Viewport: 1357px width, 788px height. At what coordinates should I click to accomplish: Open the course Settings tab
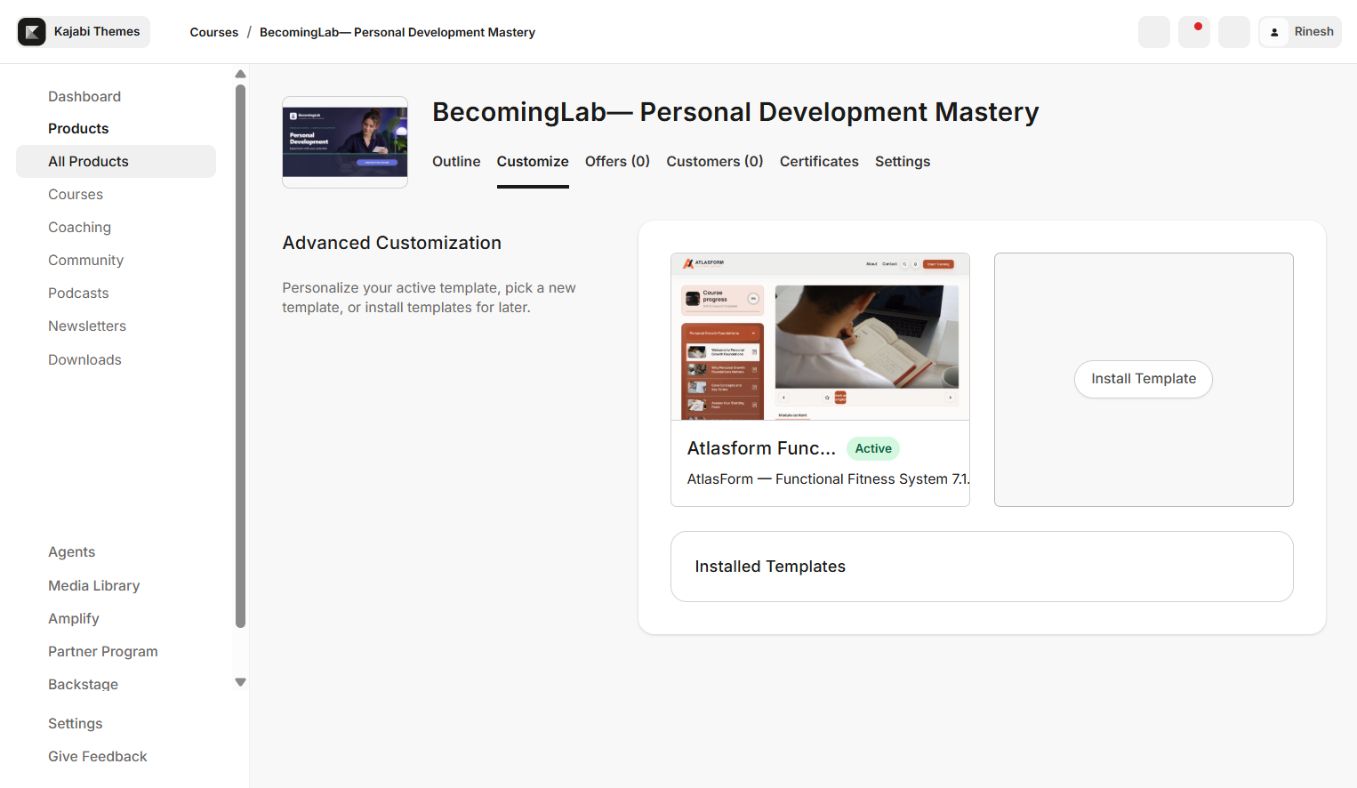click(x=903, y=161)
